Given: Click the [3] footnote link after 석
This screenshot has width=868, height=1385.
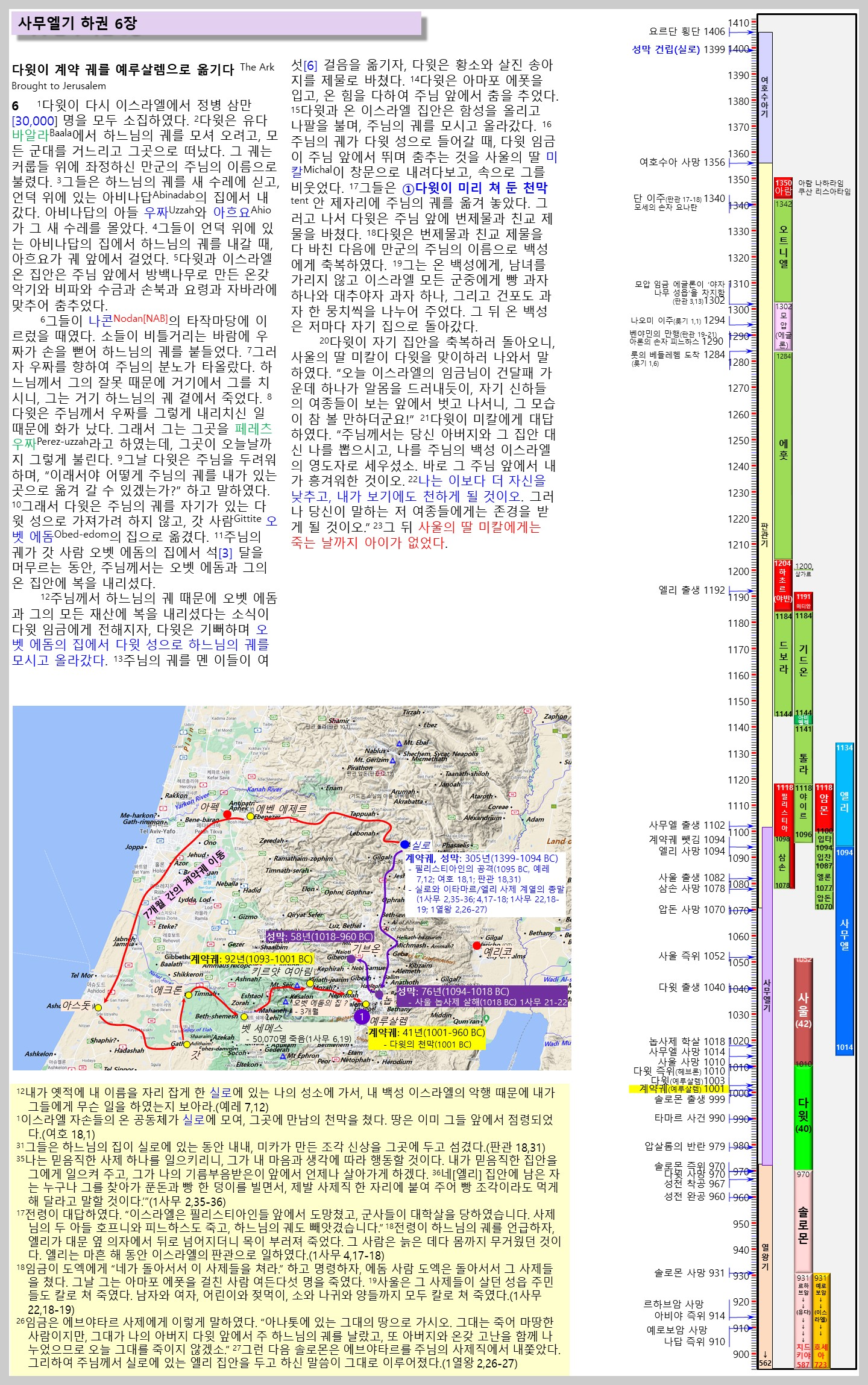Looking at the screenshot, I should tap(225, 553).
